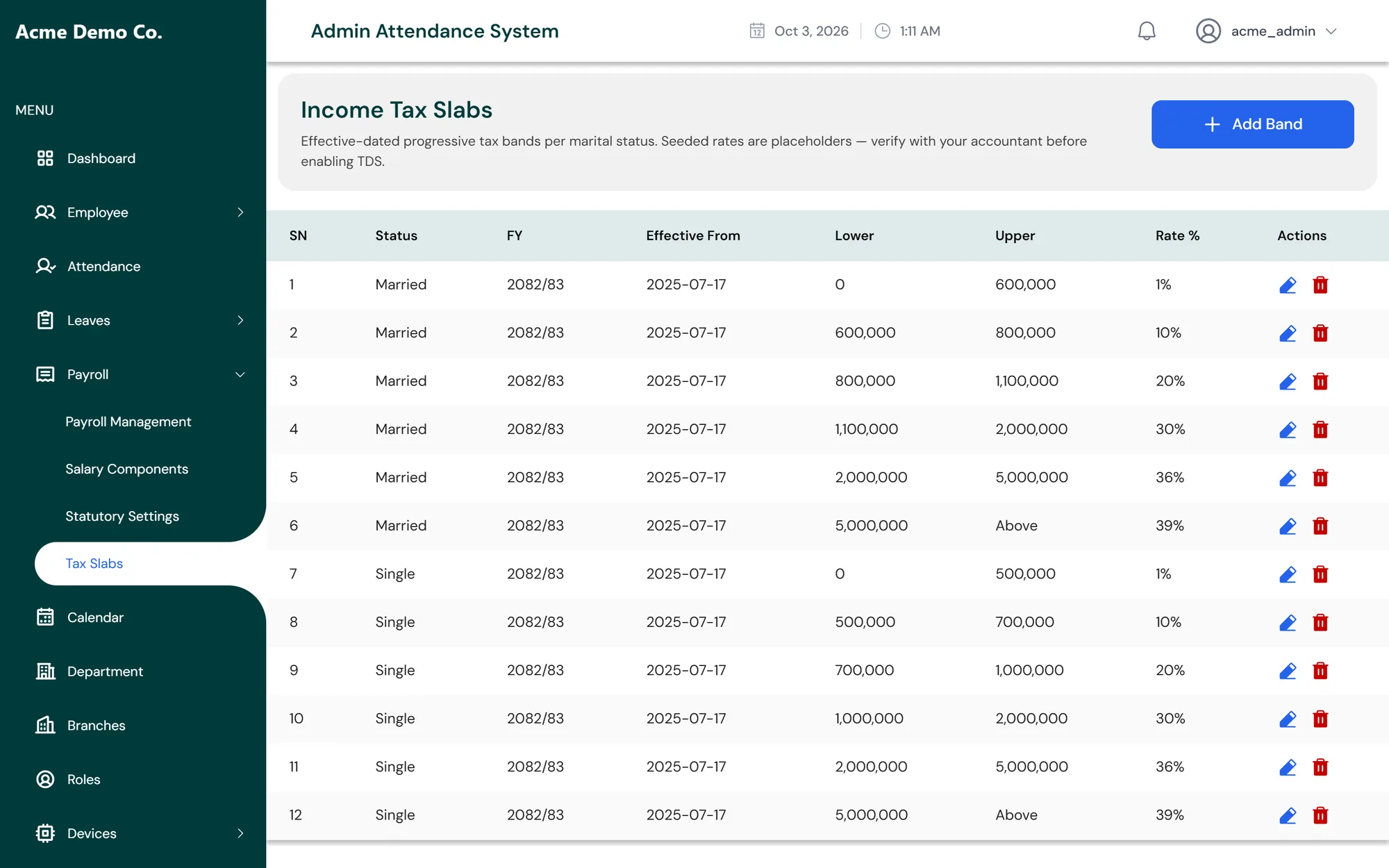Collapse the Payroll submenu chevron
The image size is (1389, 868).
point(240,374)
